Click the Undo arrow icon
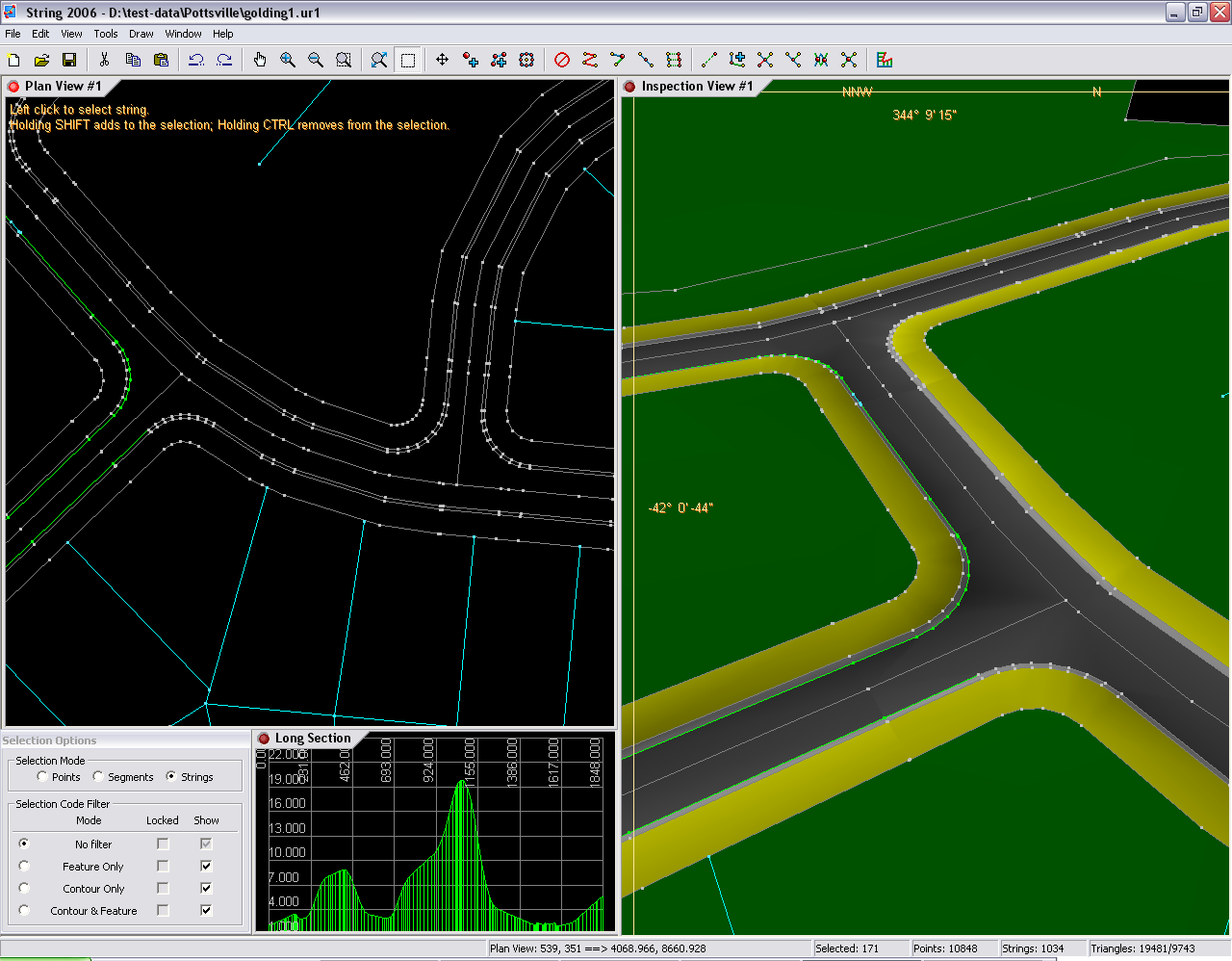 pyautogui.click(x=196, y=60)
